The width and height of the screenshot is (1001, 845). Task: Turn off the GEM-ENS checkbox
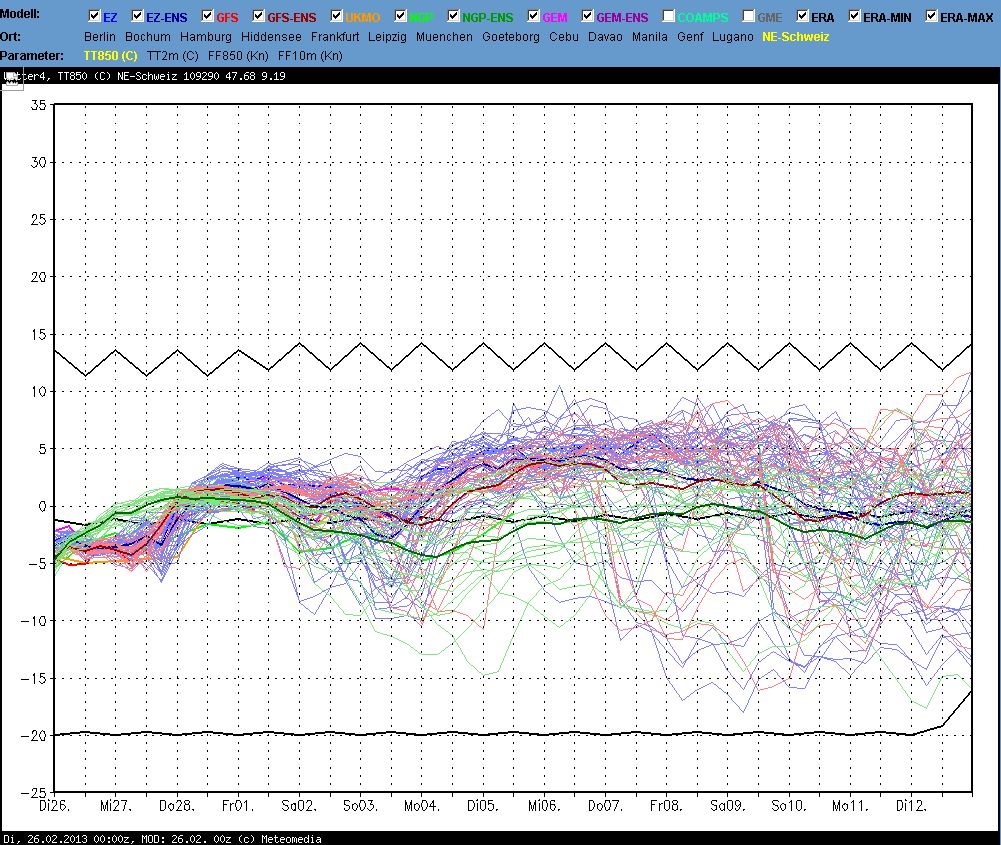[x=587, y=17]
